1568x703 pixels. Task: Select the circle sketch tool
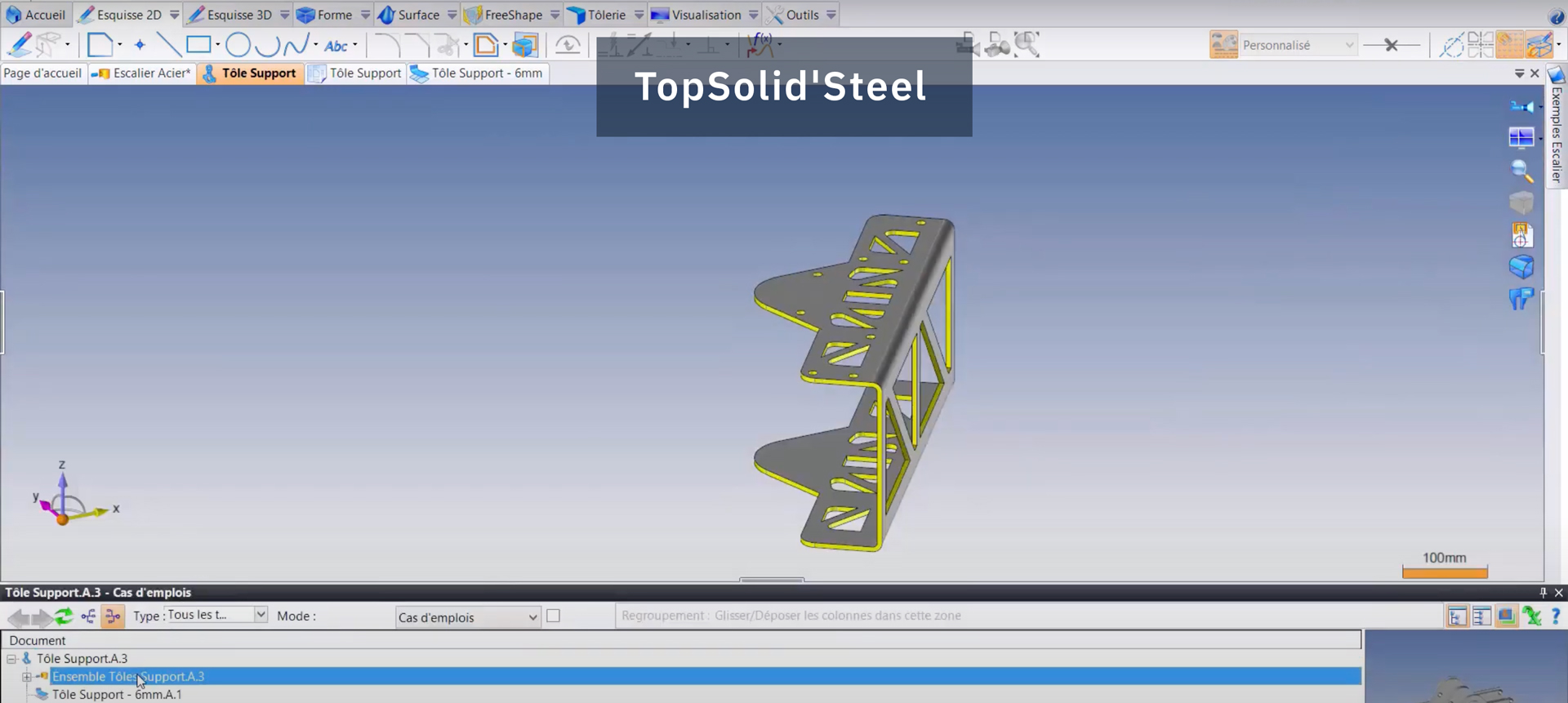(238, 45)
